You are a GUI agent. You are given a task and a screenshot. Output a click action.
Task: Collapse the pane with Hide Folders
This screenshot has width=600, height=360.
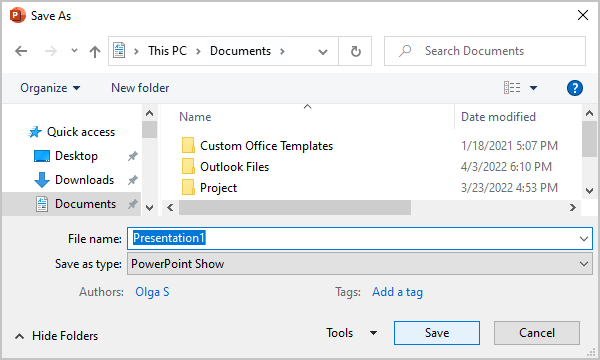pyautogui.click(x=57, y=336)
